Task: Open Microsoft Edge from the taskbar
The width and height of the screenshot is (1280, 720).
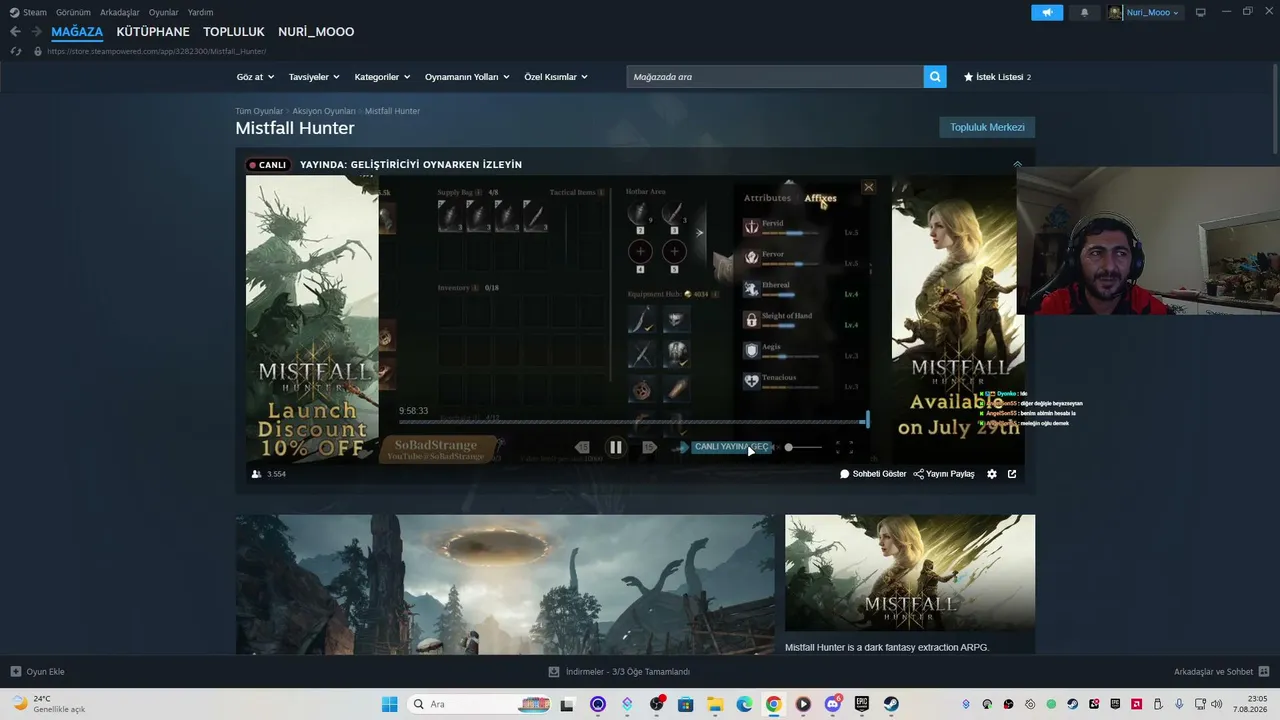Action: pyautogui.click(x=744, y=704)
